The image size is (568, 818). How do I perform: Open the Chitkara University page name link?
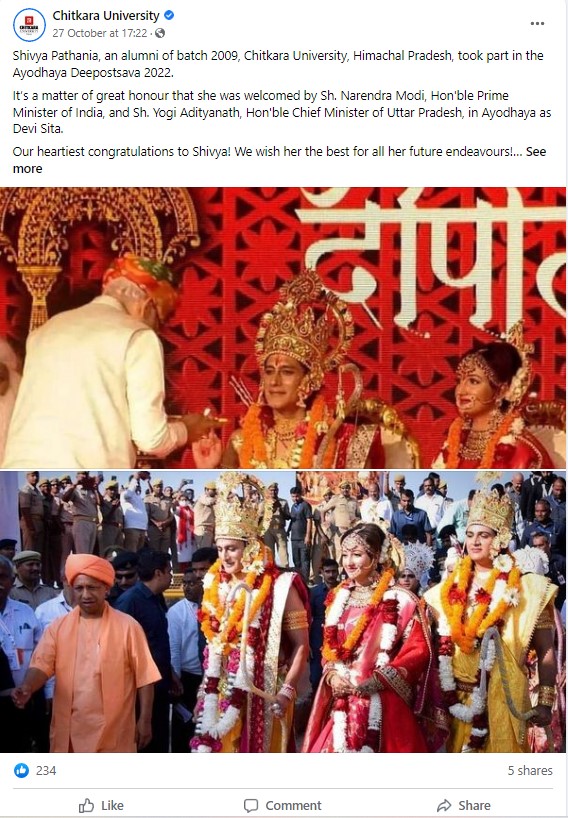[x=106, y=16]
